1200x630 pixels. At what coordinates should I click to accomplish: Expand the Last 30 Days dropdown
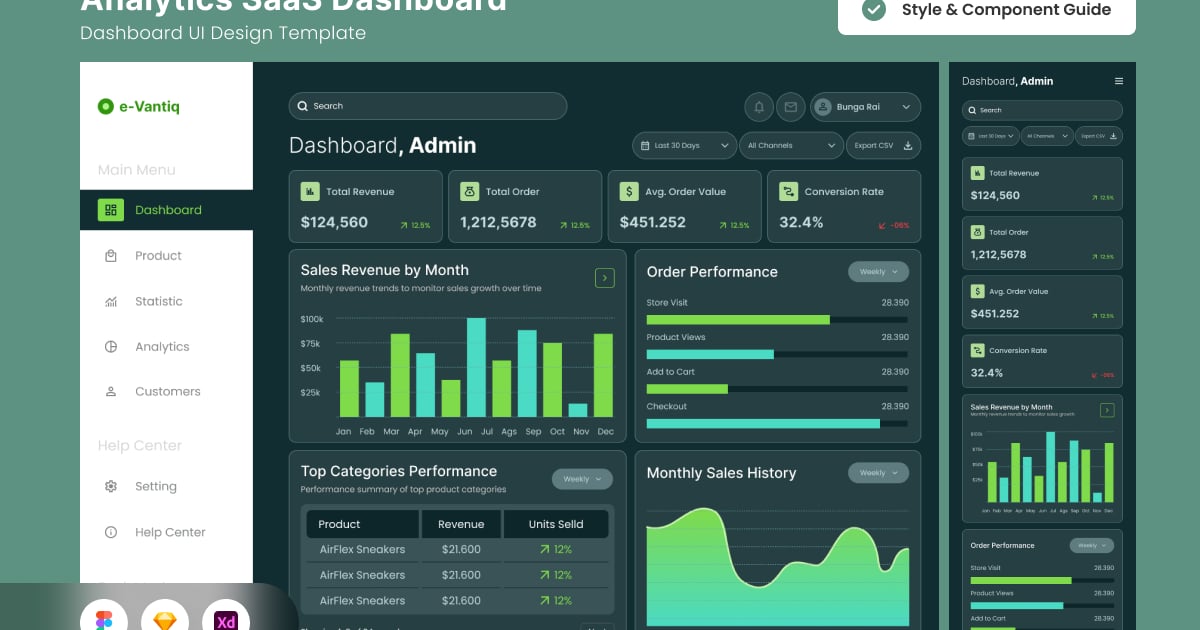[684, 146]
